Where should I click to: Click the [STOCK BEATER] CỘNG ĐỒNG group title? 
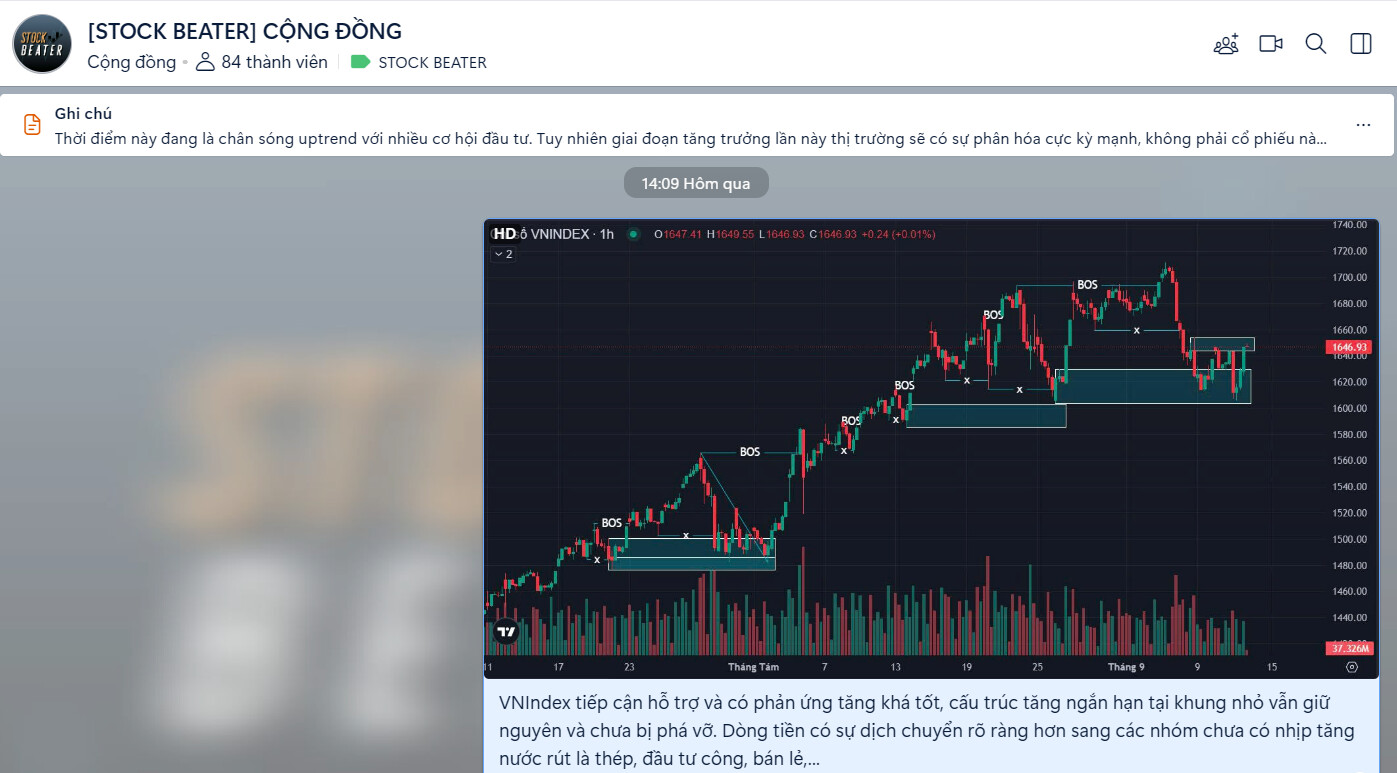click(244, 31)
